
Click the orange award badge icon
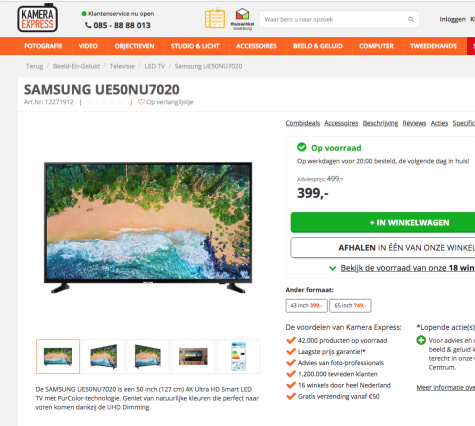point(215,18)
